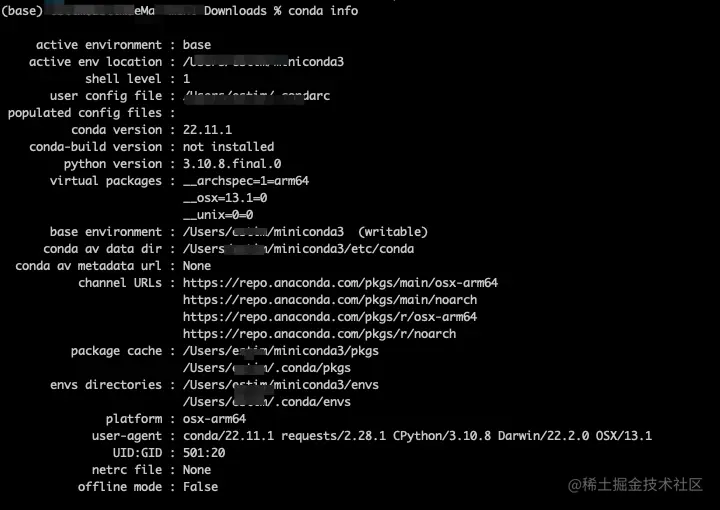Click the .conda/envs directory path
The height and width of the screenshot is (510, 720).
tap(267, 402)
